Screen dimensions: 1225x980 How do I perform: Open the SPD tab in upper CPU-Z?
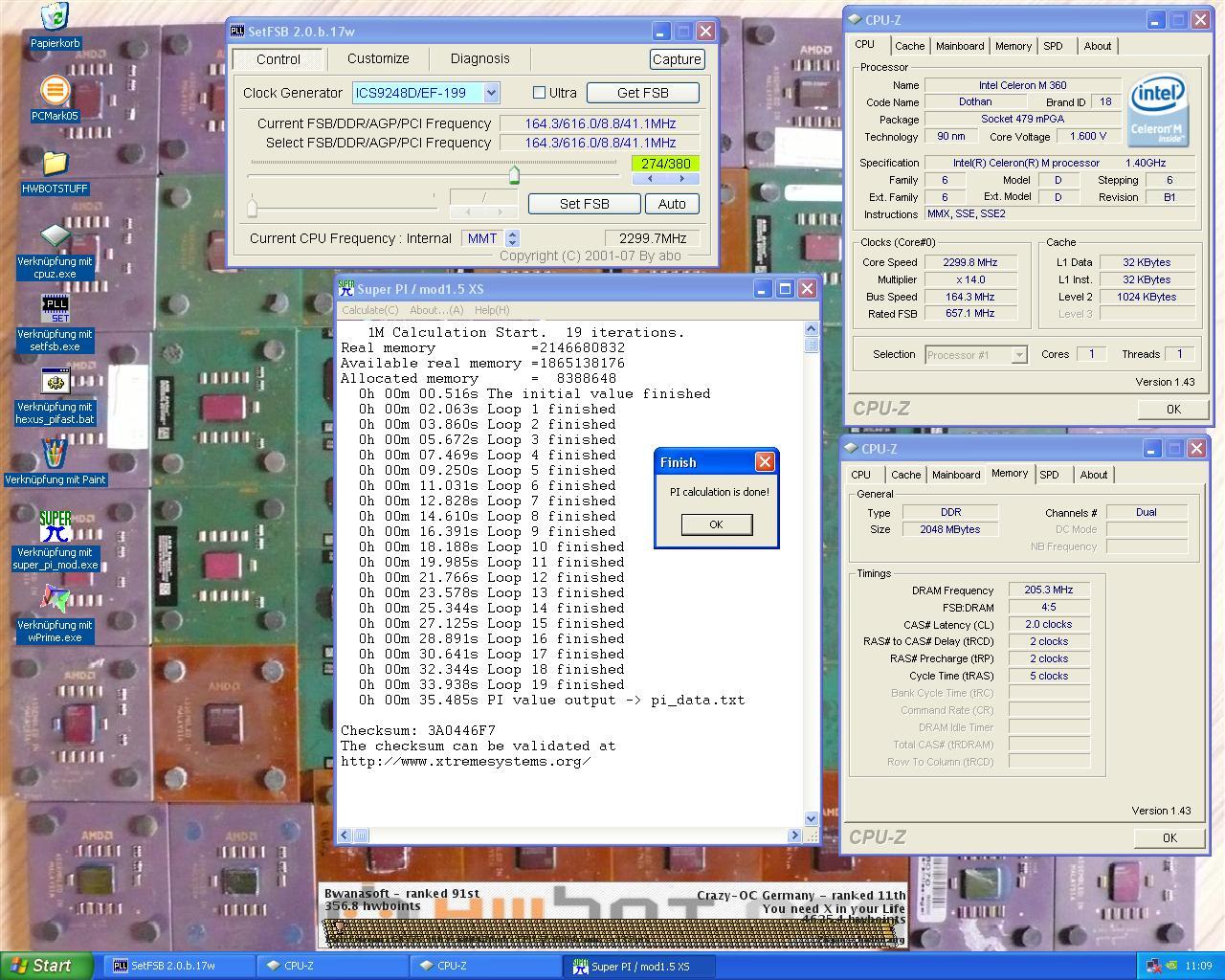[1053, 46]
